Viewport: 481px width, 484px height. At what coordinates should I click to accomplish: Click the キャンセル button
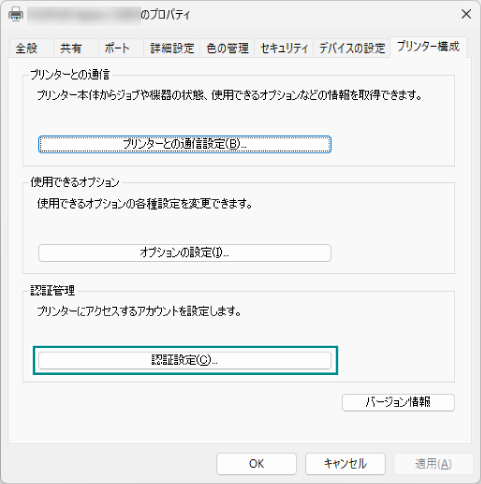tap(345, 464)
